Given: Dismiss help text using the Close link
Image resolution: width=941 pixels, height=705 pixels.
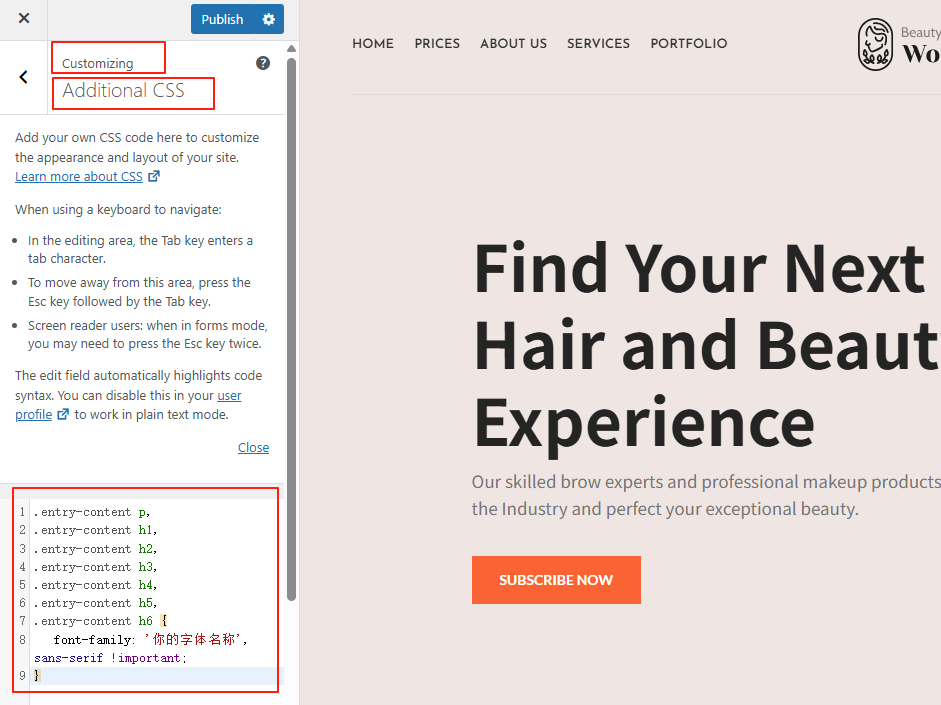Looking at the screenshot, I should click(x=253, y=448).
